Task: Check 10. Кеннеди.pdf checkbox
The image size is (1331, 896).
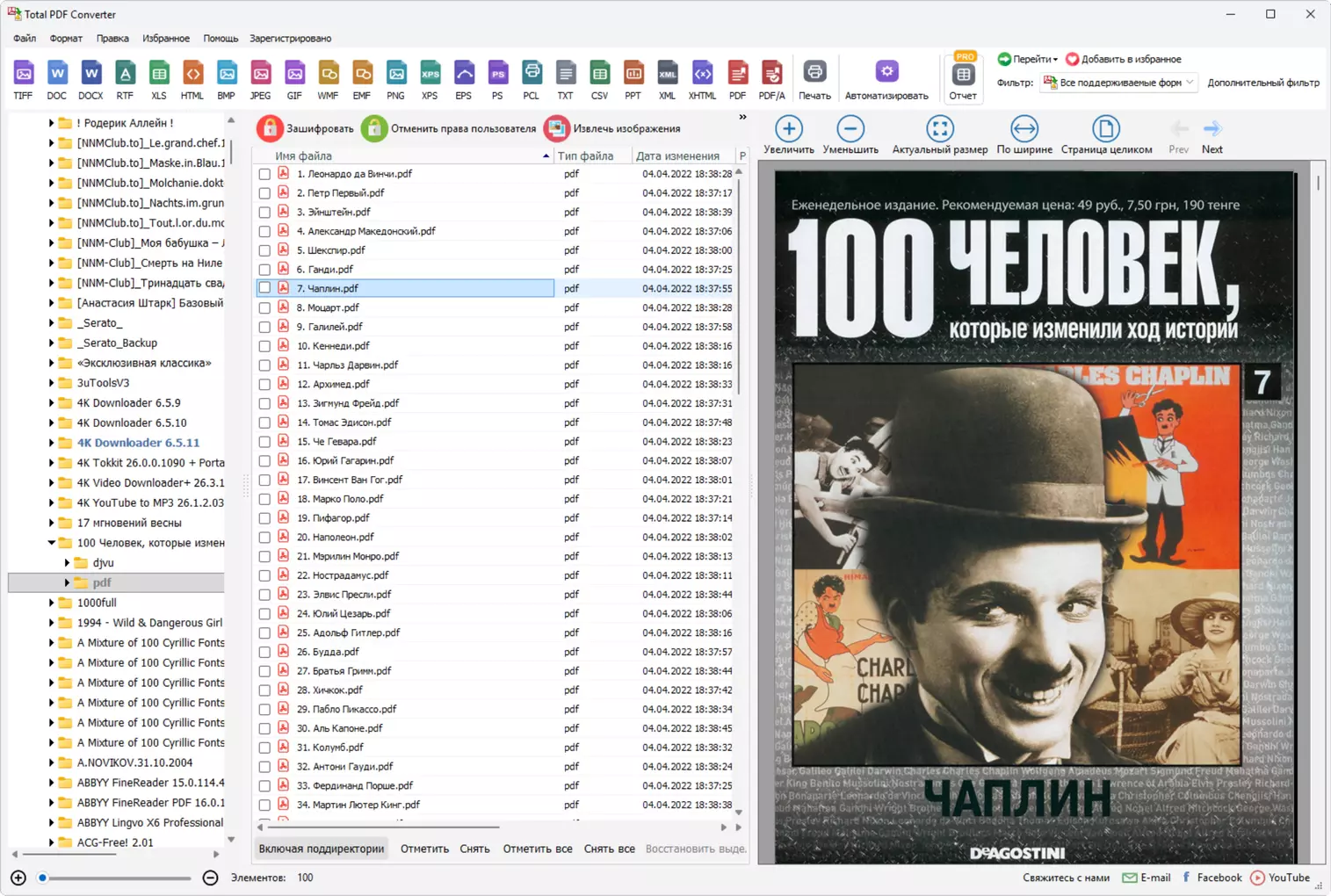Action: click(x=264, y=346)
